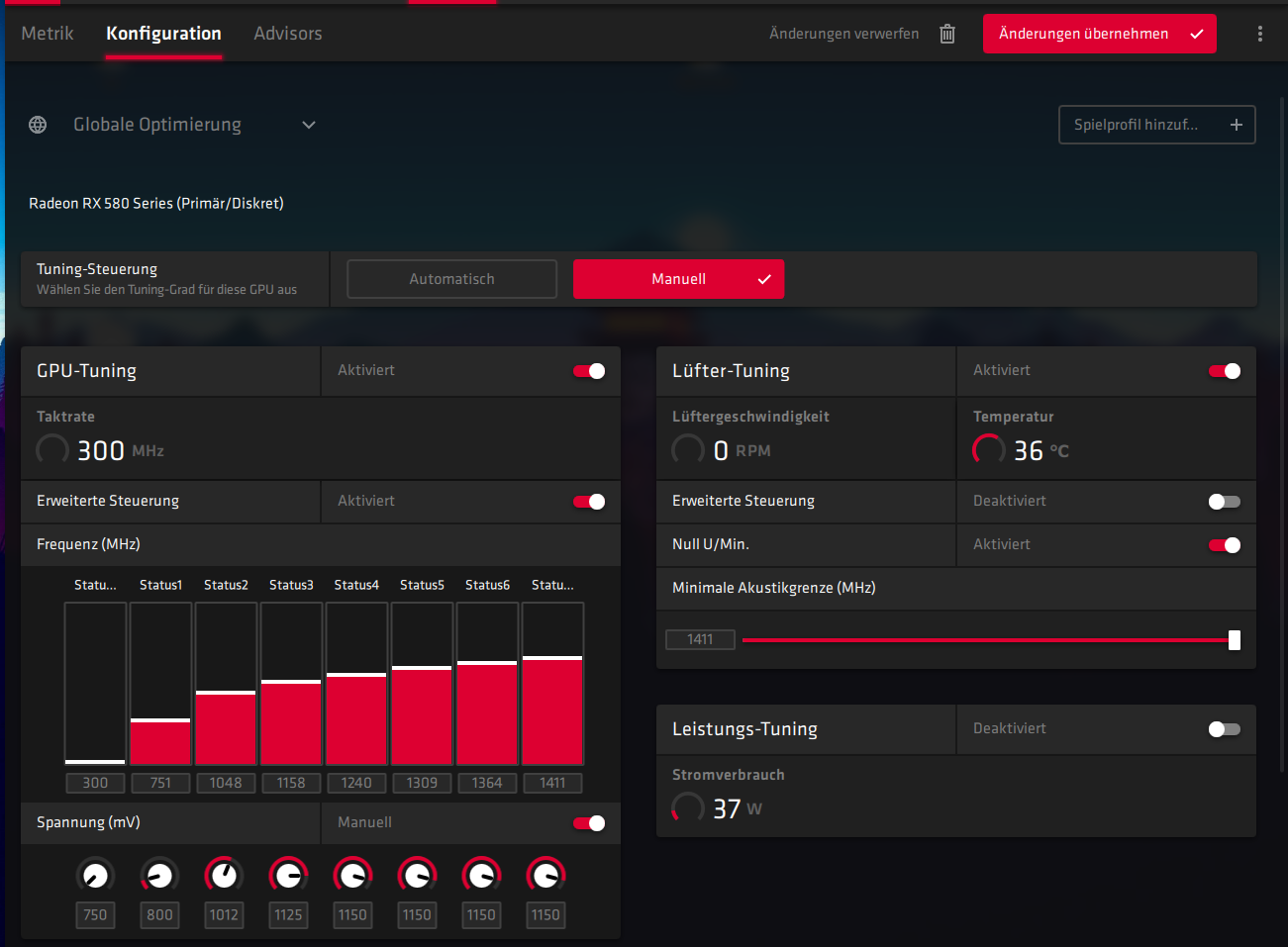
Task: Click the frequency field showing 1240
Action: pos(356,783)
